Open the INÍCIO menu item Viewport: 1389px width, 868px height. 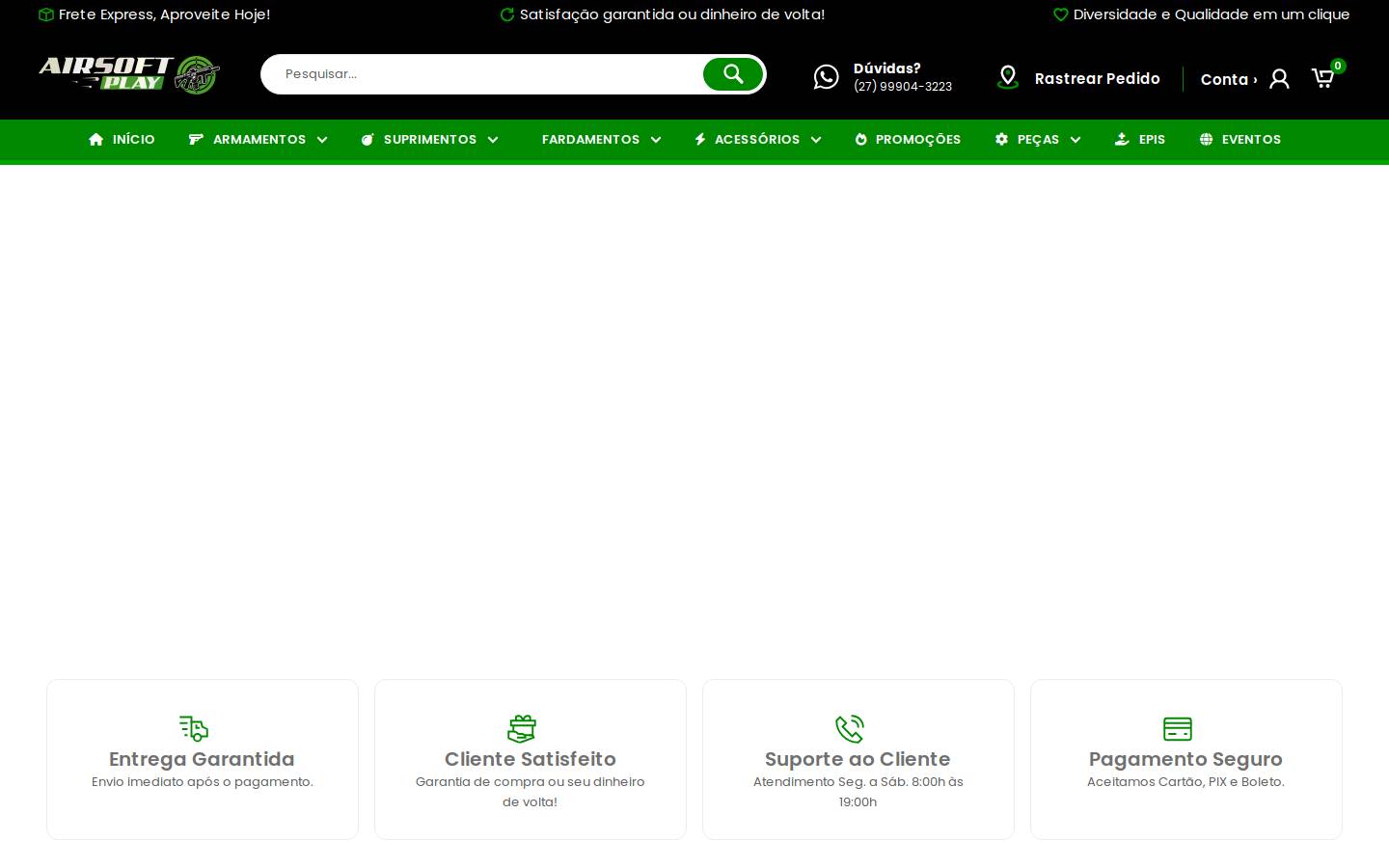(122, 140)
